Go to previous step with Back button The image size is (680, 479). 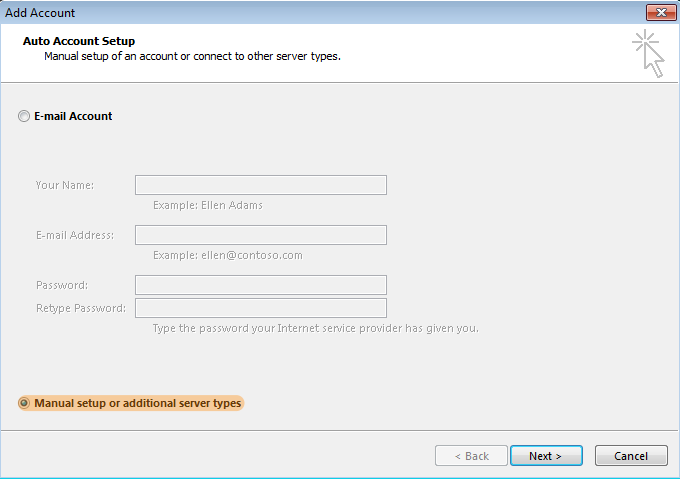471,456
